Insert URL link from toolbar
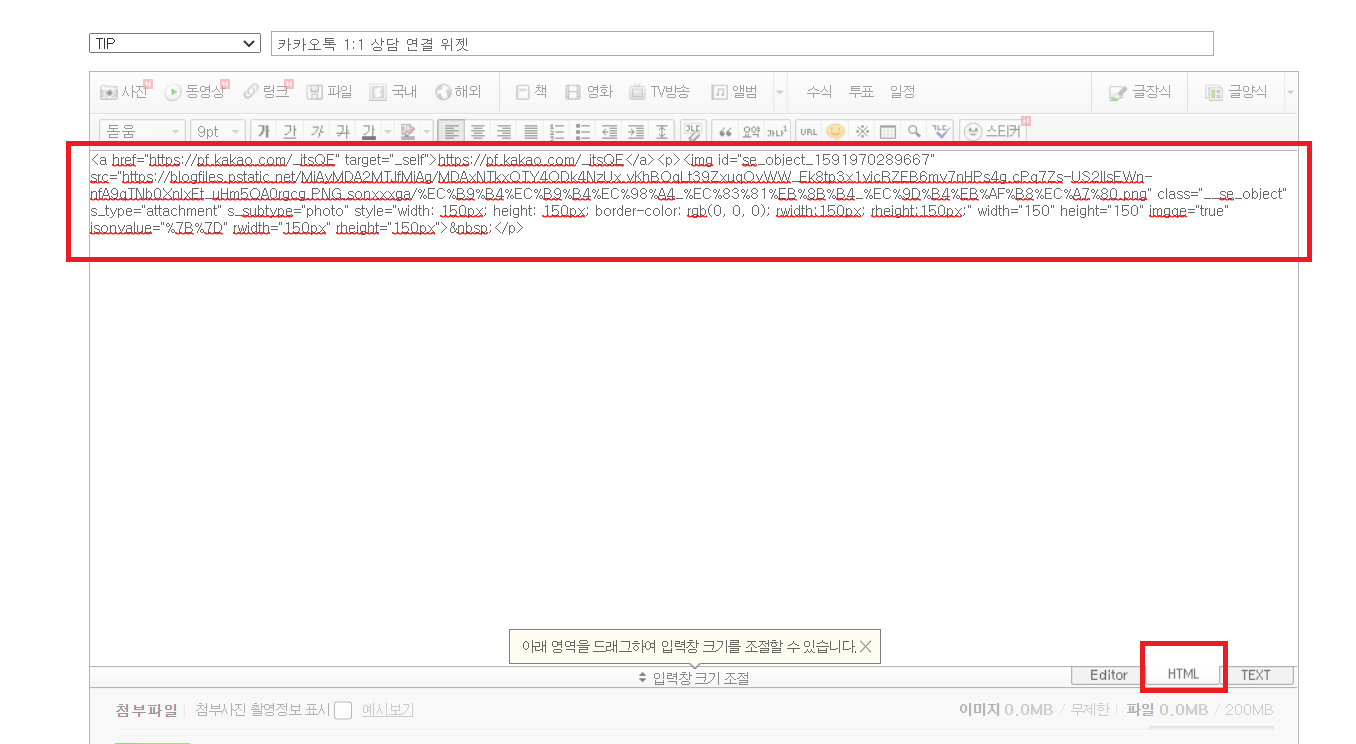Viewport: 1356px width, 744px height. coord(809,131)
